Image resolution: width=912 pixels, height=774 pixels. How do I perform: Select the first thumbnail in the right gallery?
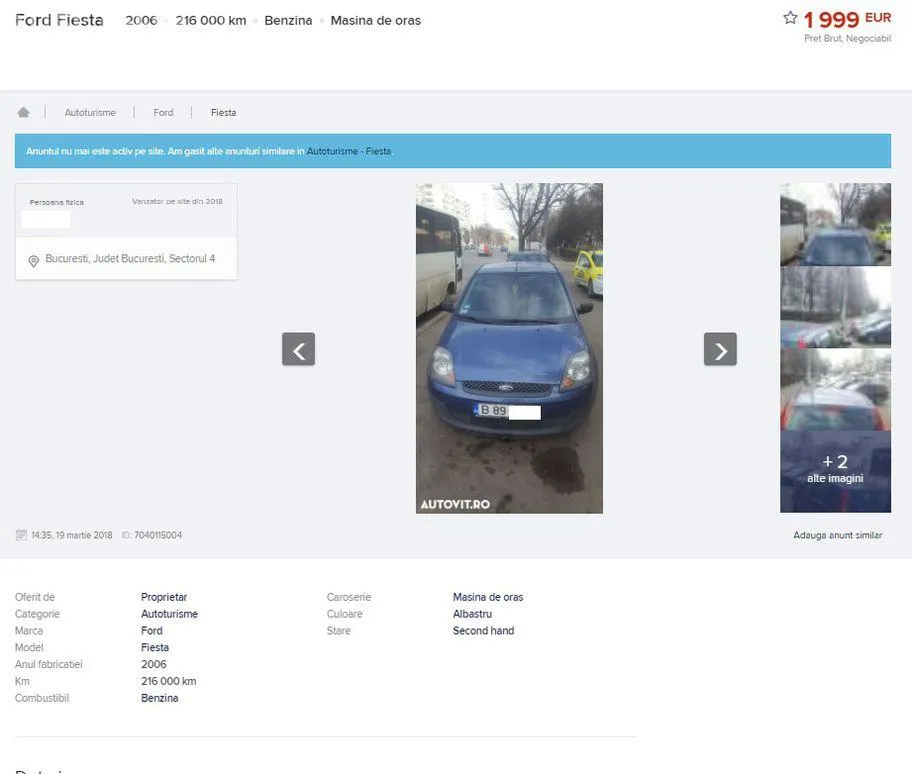835,224
